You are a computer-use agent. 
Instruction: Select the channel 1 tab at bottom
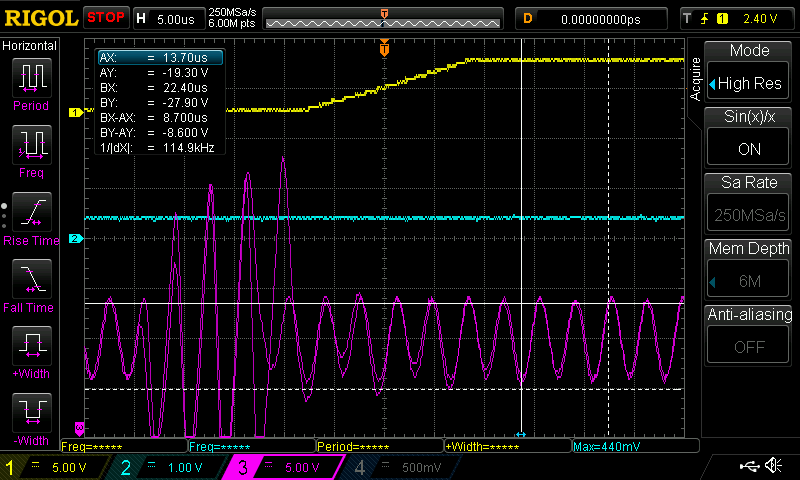50,467
